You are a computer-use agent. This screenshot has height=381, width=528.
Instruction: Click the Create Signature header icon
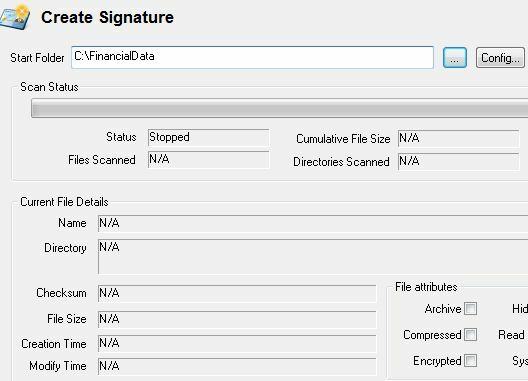click(15, 17)
